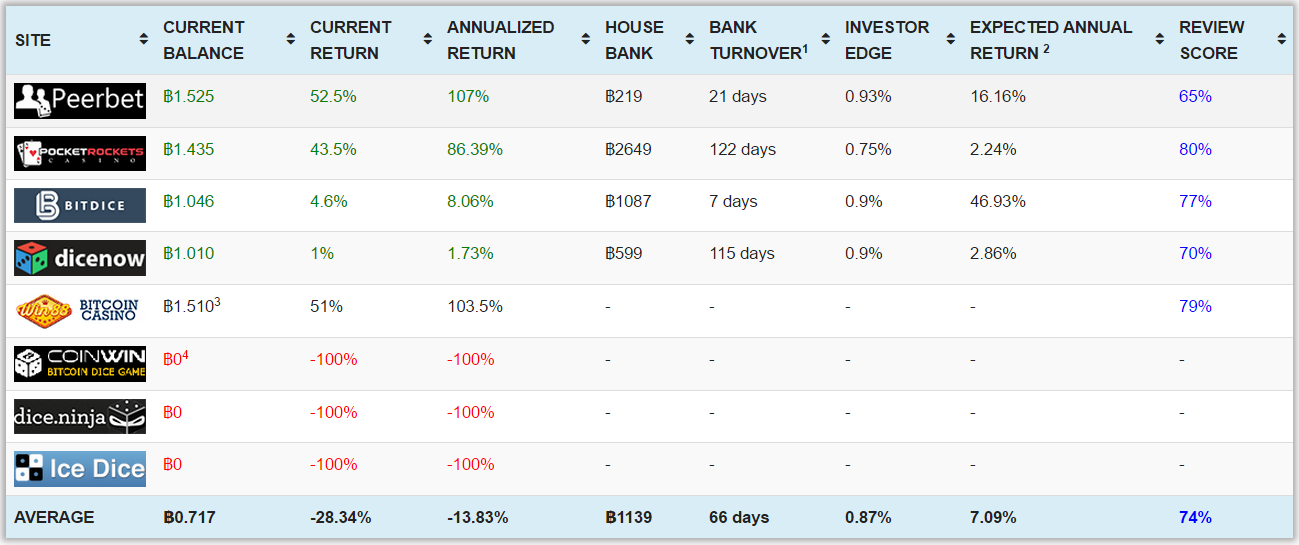Sort by Current Balance column arrows

tap(291, 40)
